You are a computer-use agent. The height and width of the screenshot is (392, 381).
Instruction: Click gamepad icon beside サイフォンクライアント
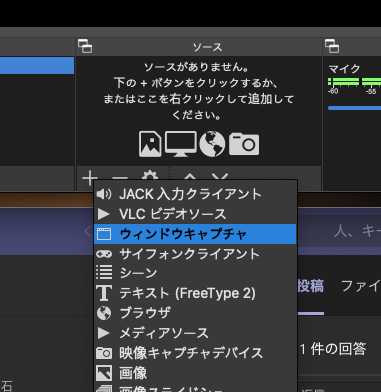(104, 254)
